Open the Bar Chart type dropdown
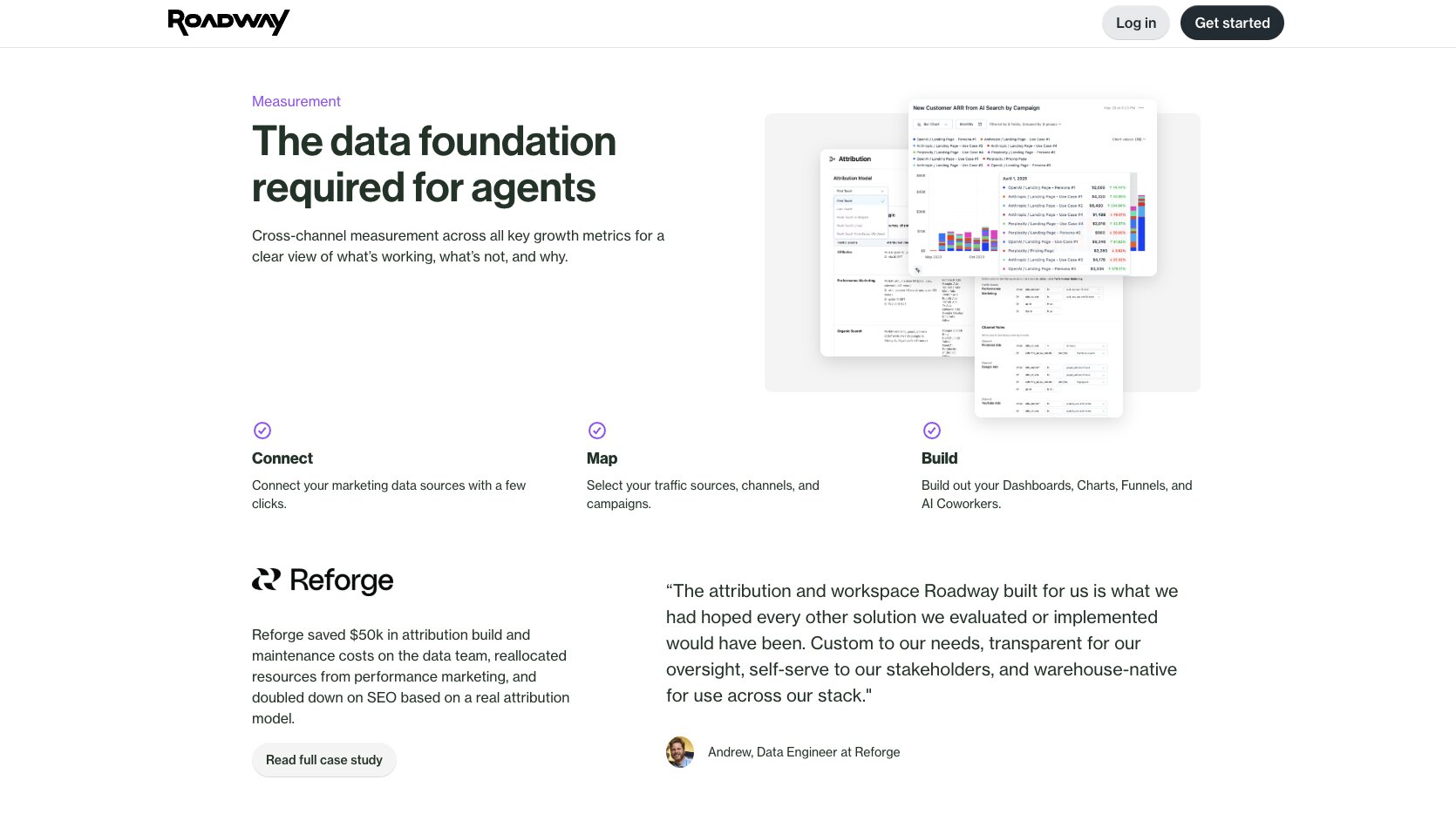The image size is (1456, 814). 933,125
